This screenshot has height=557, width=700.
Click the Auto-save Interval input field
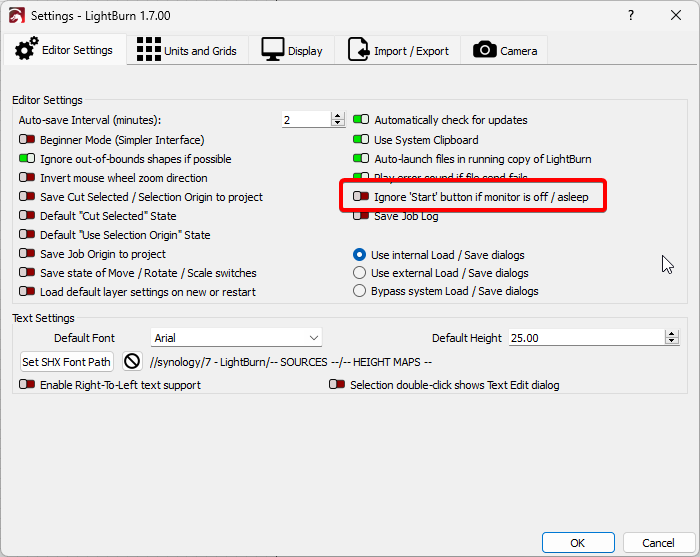point(307,120)
